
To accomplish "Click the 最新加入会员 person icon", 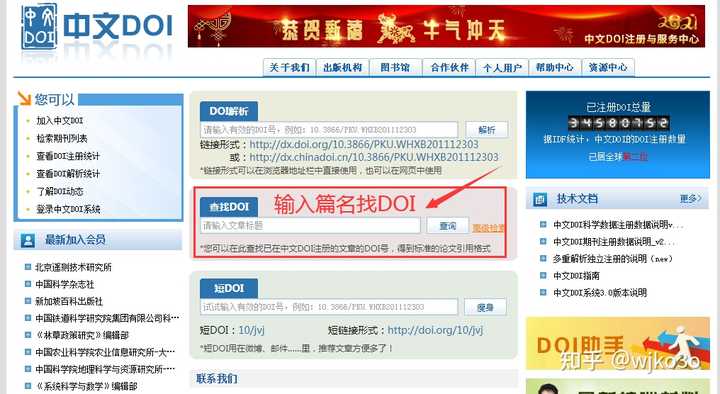I will coord(28,240).
